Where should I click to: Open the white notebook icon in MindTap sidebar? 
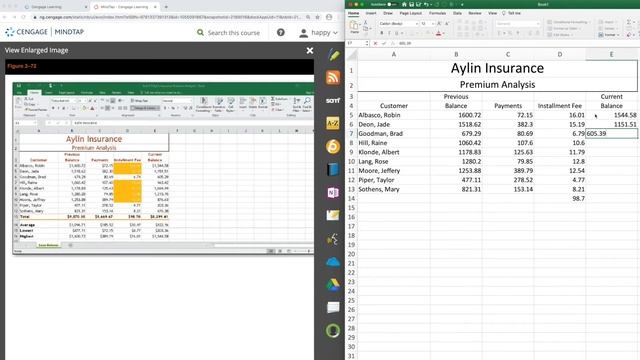point(333,307)
